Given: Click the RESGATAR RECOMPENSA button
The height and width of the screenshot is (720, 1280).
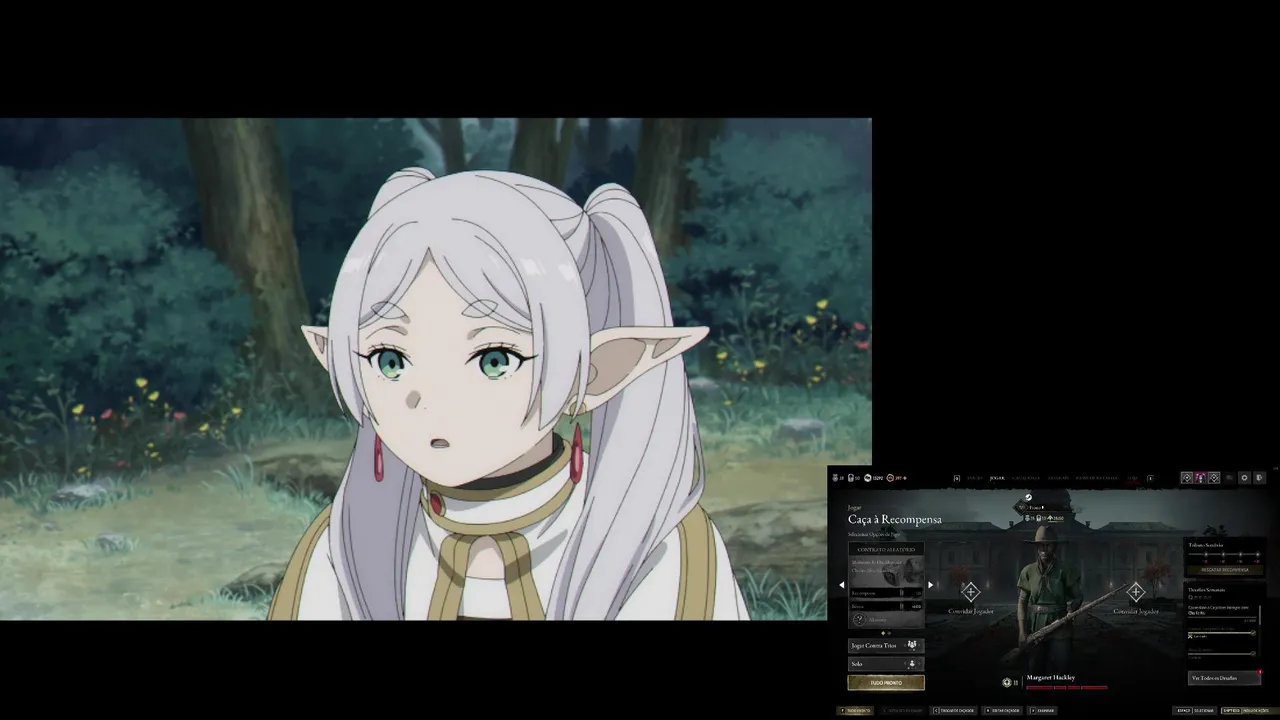Looking at the screenshot, I should coord(1224,570).
